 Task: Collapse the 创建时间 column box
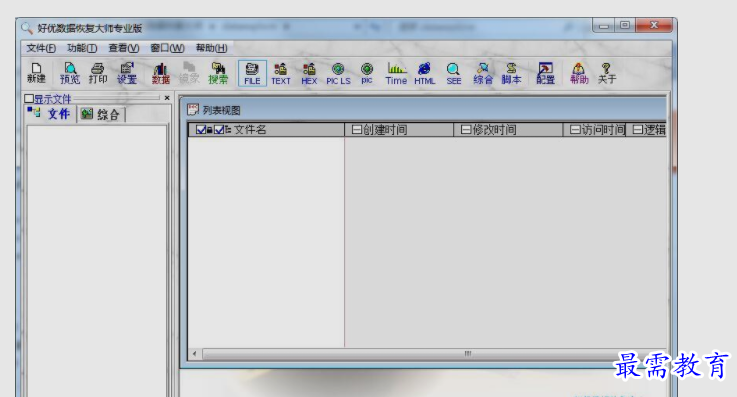[357, 130]
